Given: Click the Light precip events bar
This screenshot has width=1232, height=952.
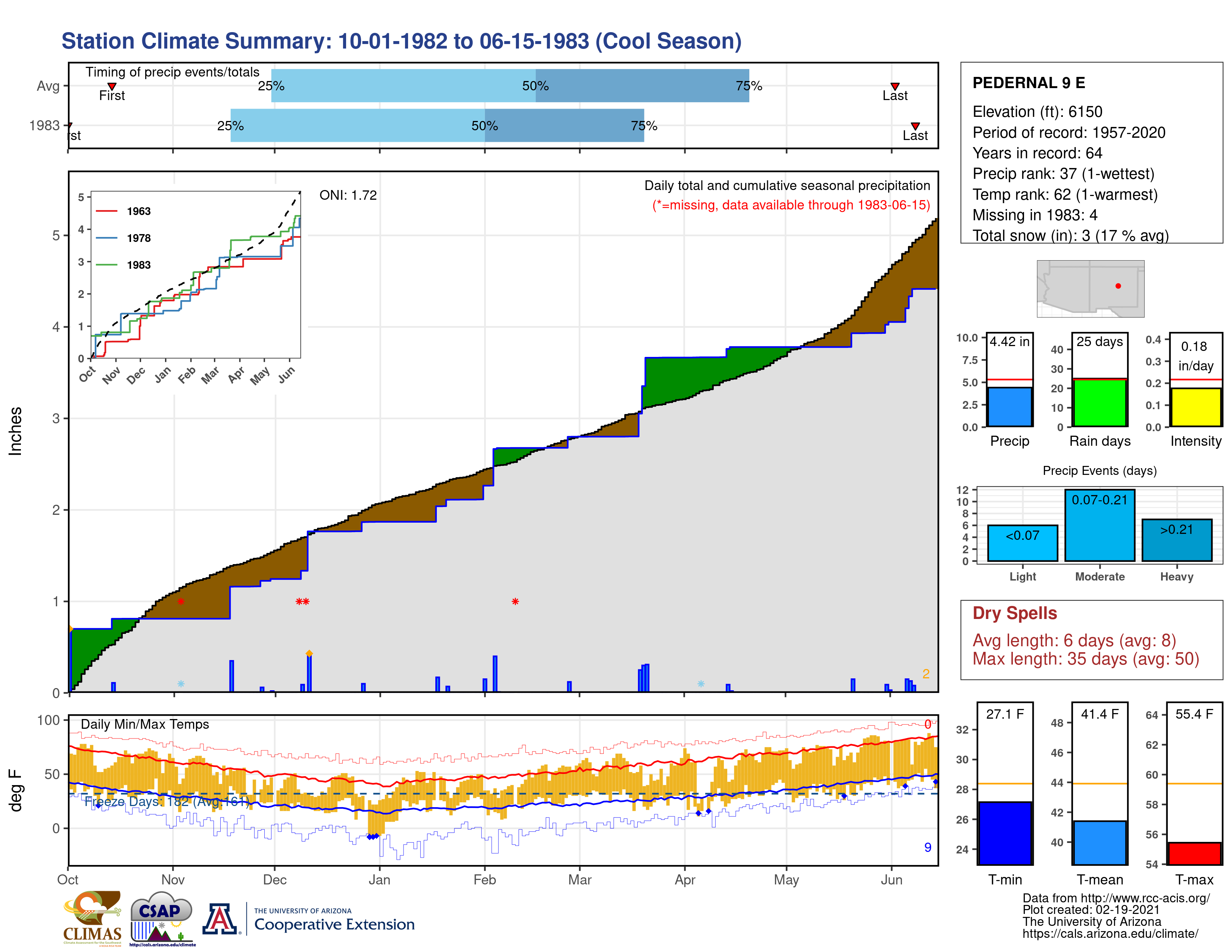Looking at the screenshot, I should (x=1022, y=543).
